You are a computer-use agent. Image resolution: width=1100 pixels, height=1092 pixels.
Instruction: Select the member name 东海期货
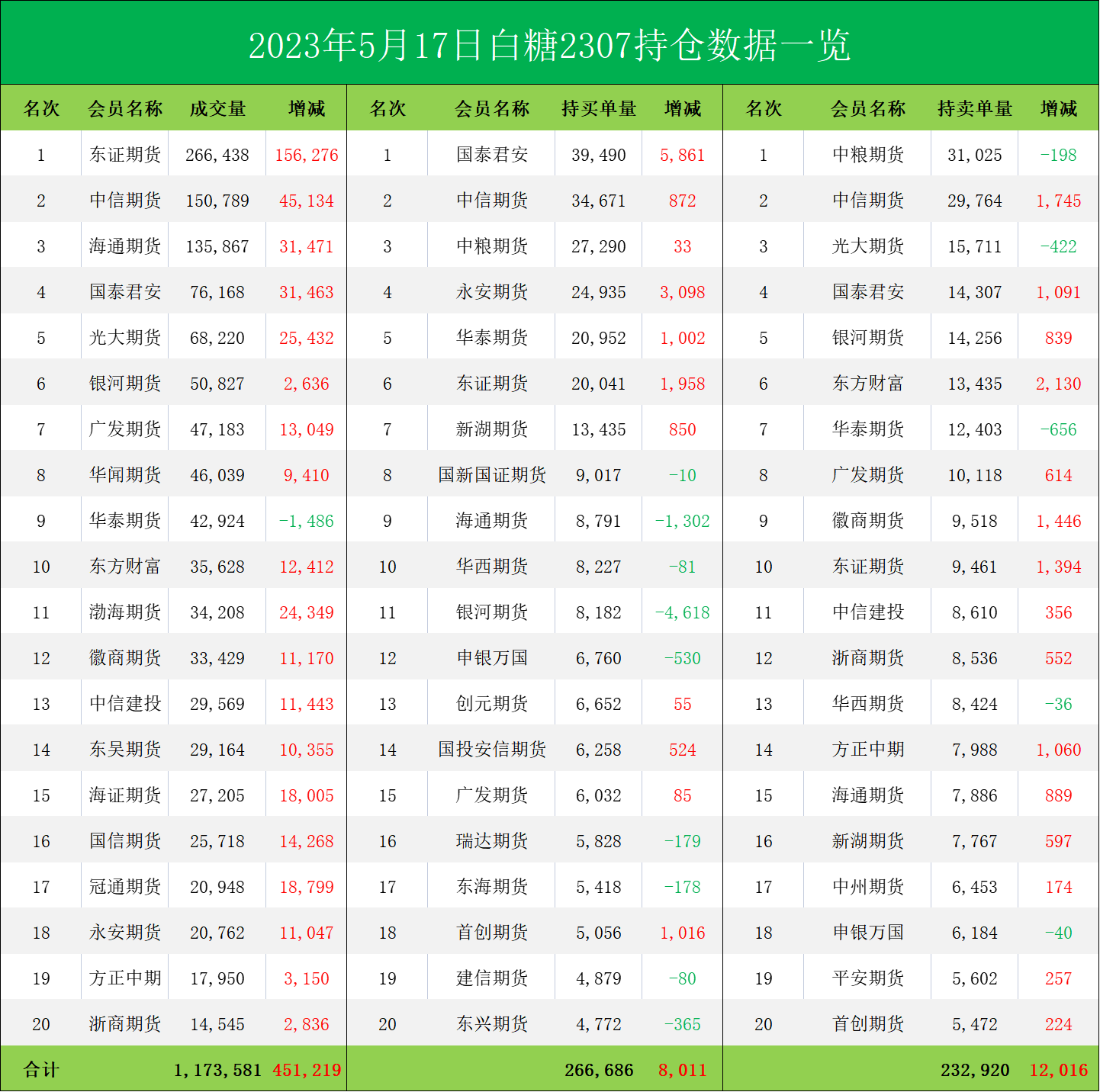pos(492,886)
